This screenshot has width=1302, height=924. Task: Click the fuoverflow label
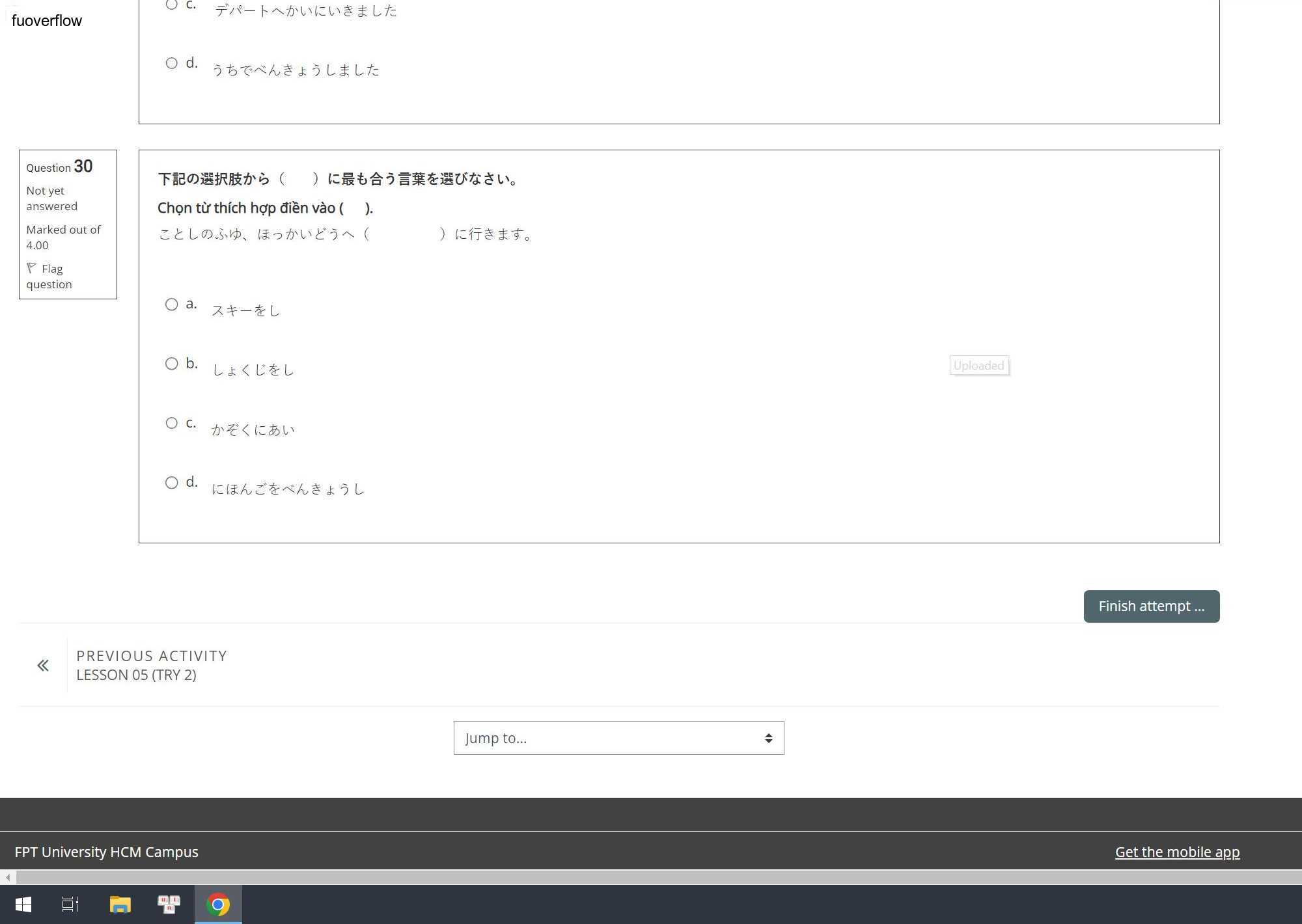(47, 21)
